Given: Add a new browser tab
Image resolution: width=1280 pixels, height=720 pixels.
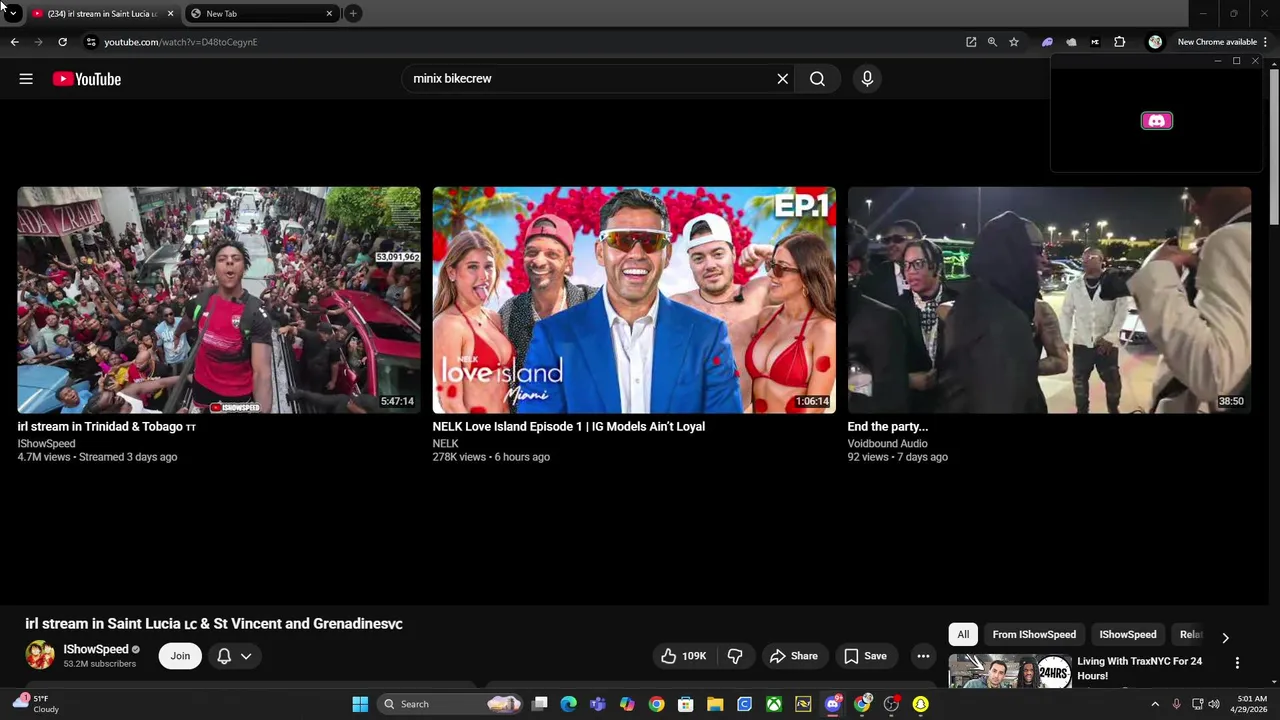Looking at the screenshot, I should click(x=353, y=14).
